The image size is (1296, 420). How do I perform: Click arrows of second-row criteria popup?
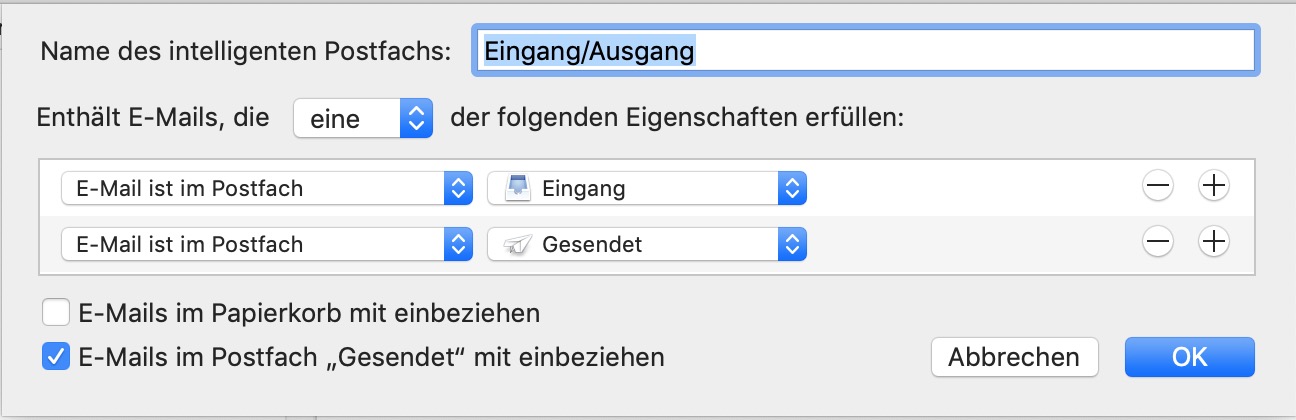pos(457,243)
